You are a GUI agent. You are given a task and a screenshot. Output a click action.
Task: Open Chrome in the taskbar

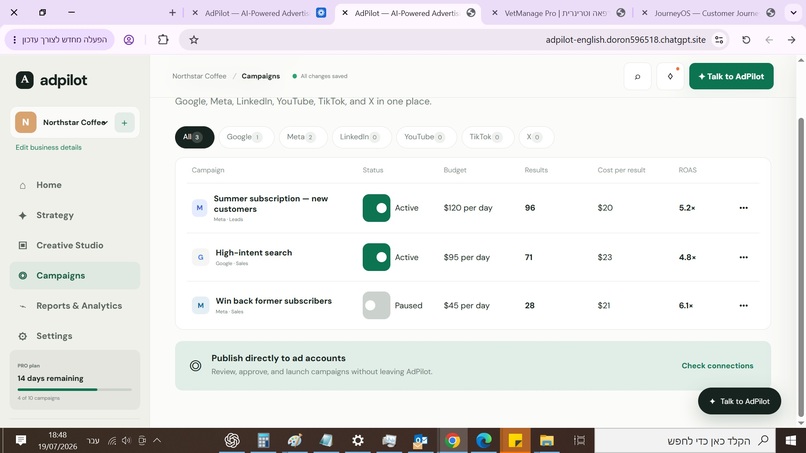click(453, 441)
